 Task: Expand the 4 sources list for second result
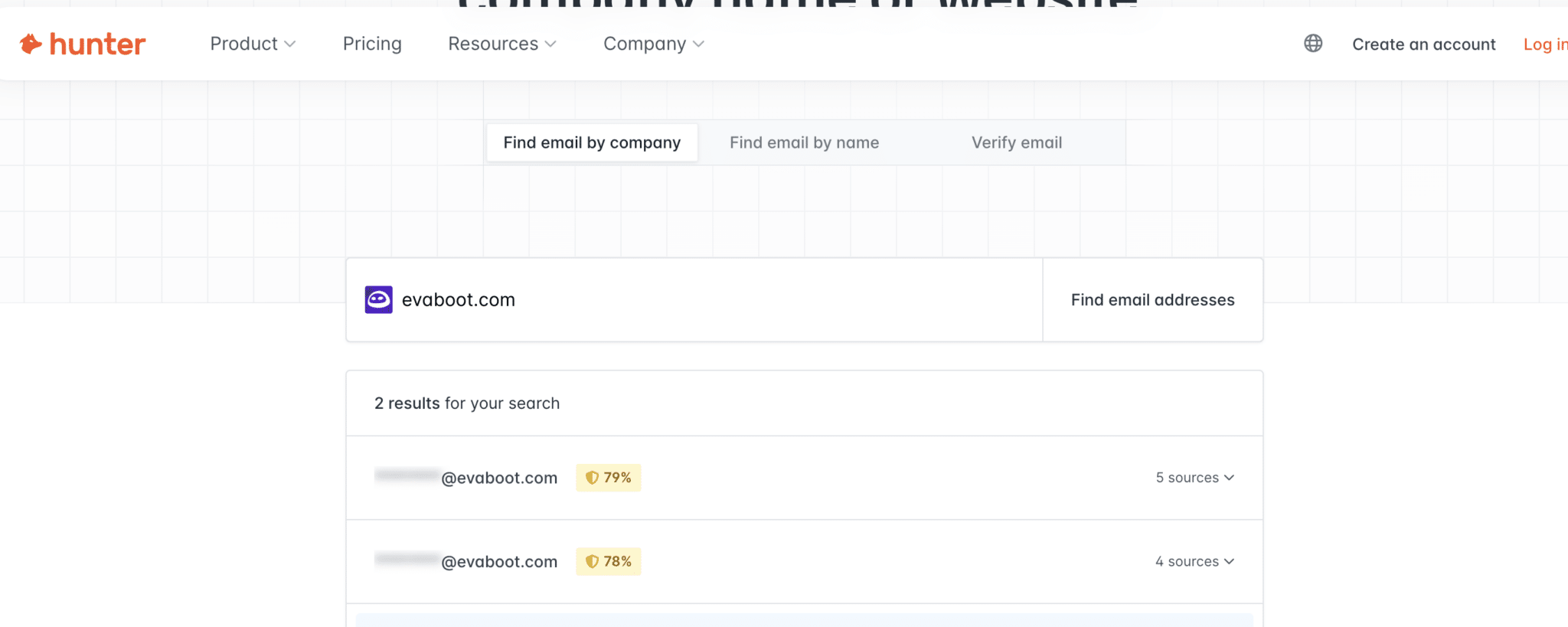click(1193, 561)
